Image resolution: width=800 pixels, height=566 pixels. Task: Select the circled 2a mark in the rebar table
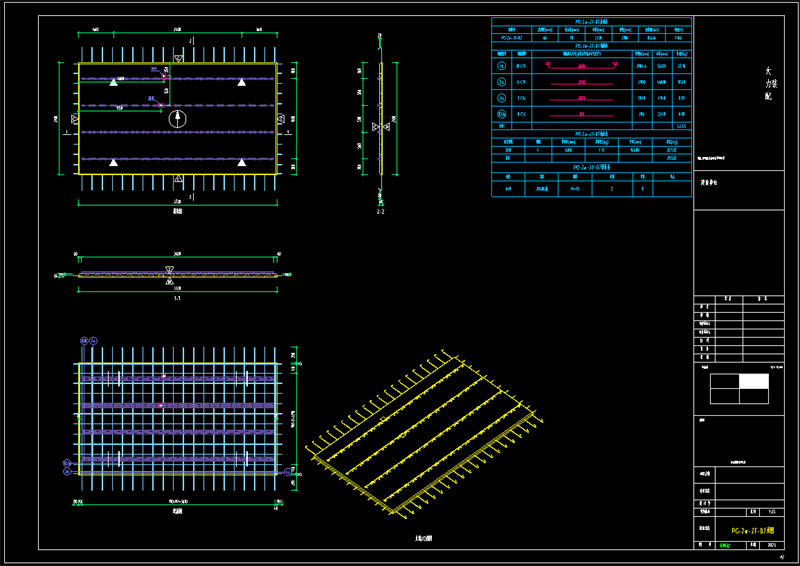point(502,82)
